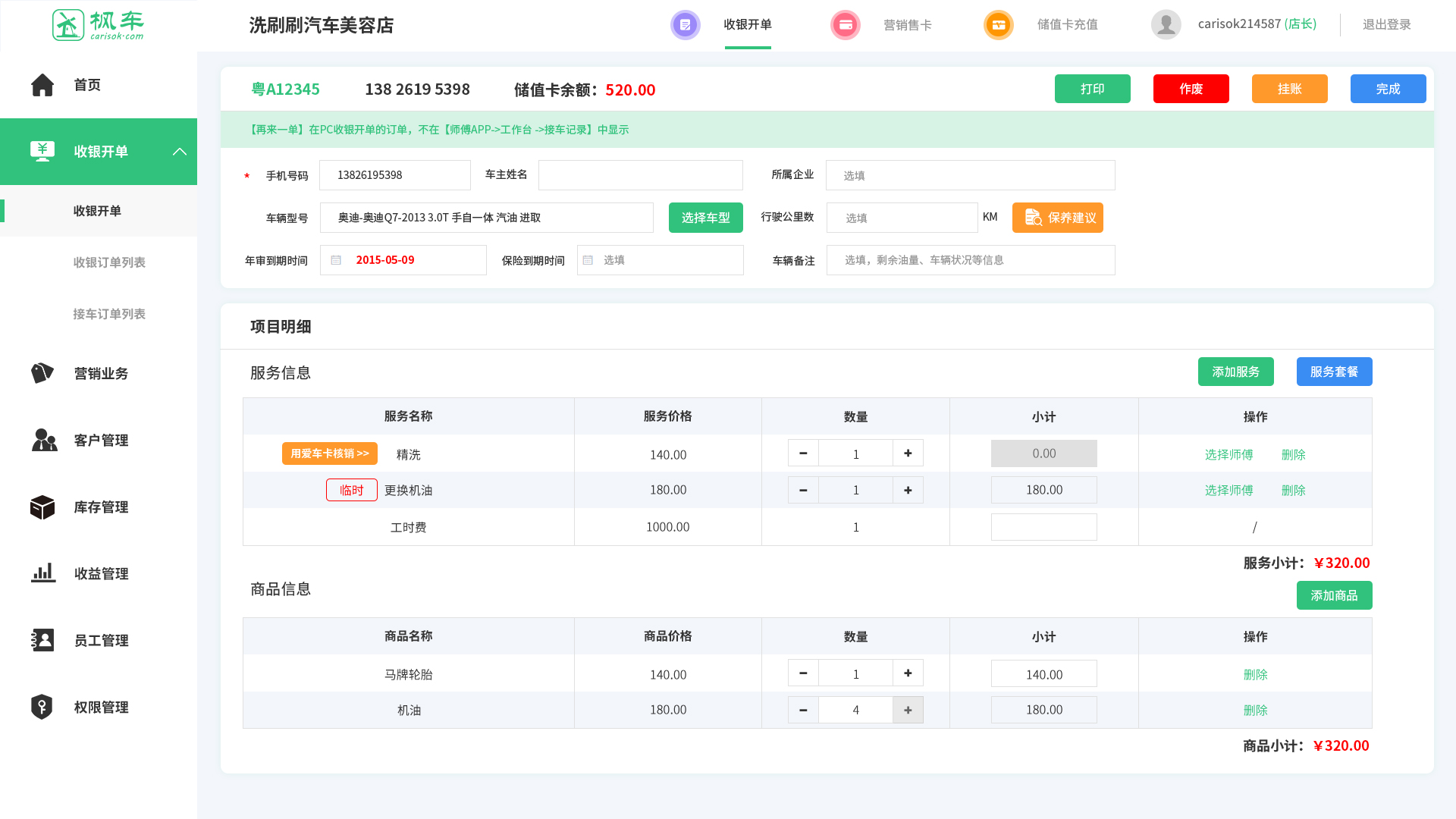The height and width of the screenshot is (819, 1456).
Task: Increase quantity of 马牌轮胎 product
Action: click(x=908, y=673)
